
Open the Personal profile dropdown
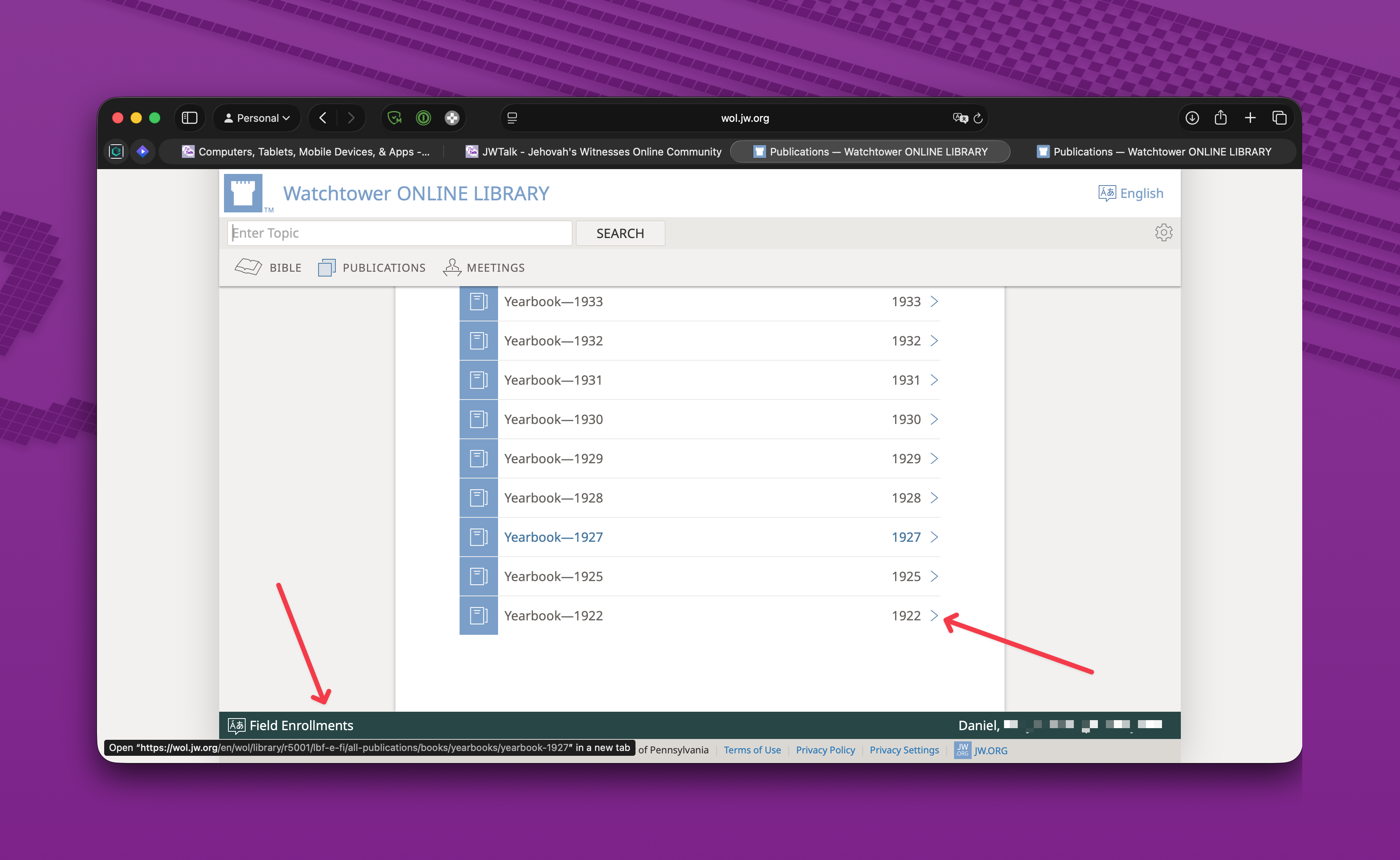(256, 118)
